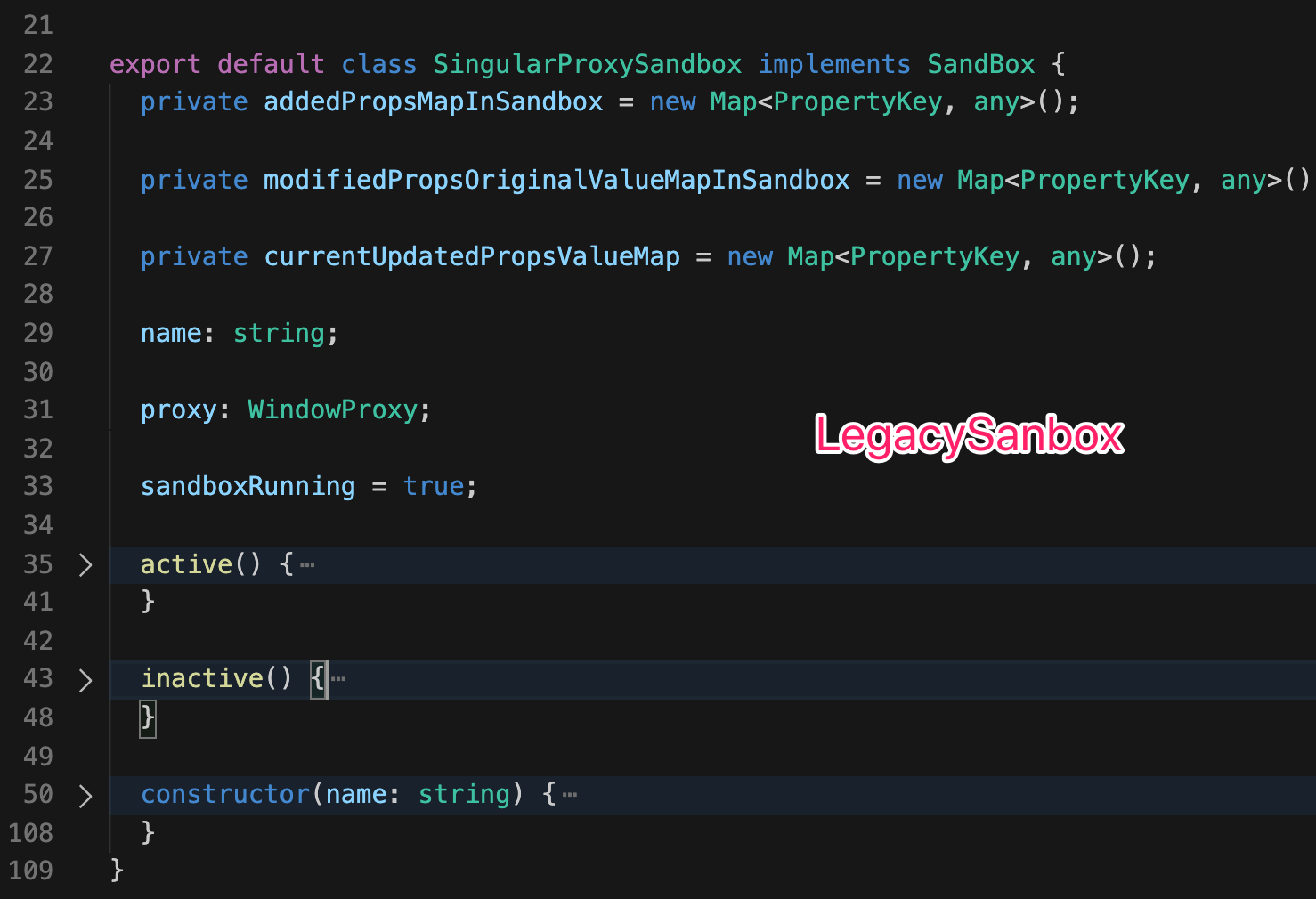Viewport: 1316px width, 899px height.
Task: Click the closing brace on line 109
Action: [x=117, y=871]
